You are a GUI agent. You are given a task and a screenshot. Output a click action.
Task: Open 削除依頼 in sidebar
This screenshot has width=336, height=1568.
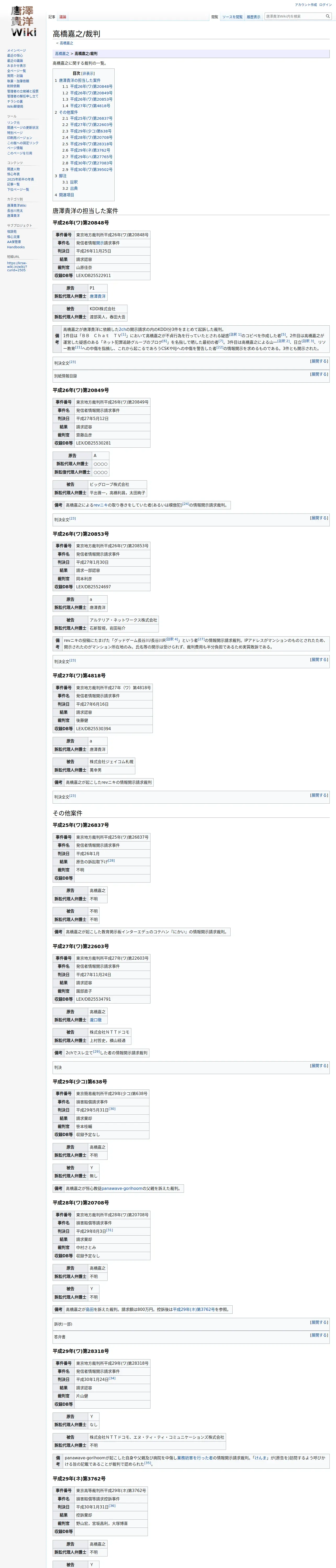click(x=13, y=86)
